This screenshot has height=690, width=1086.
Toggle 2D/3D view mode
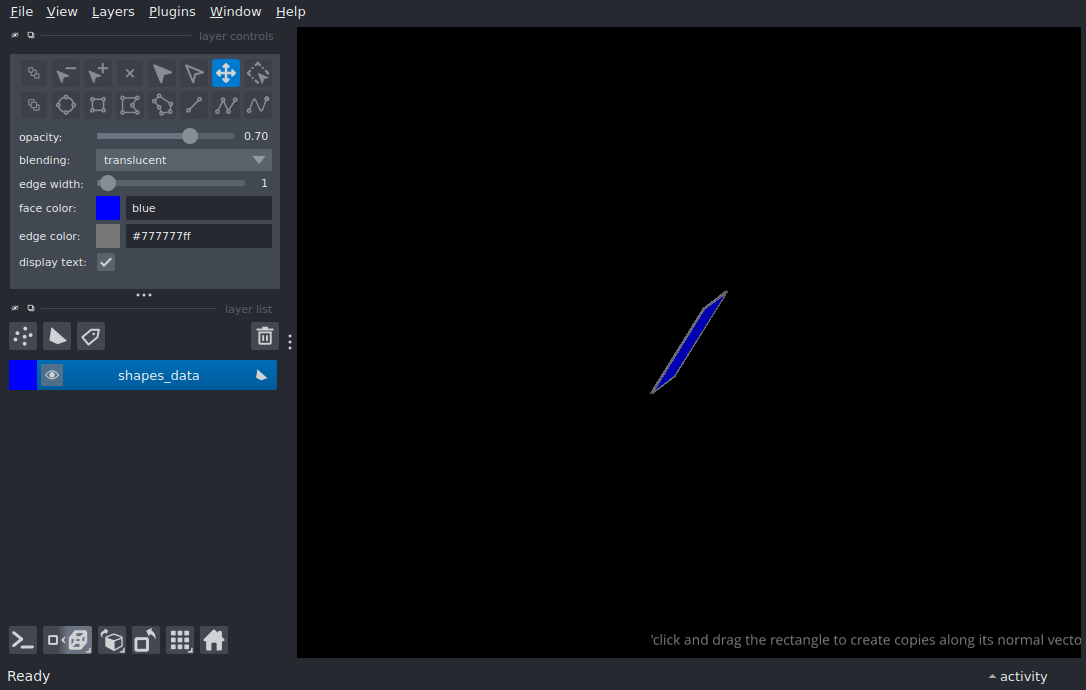68,640
